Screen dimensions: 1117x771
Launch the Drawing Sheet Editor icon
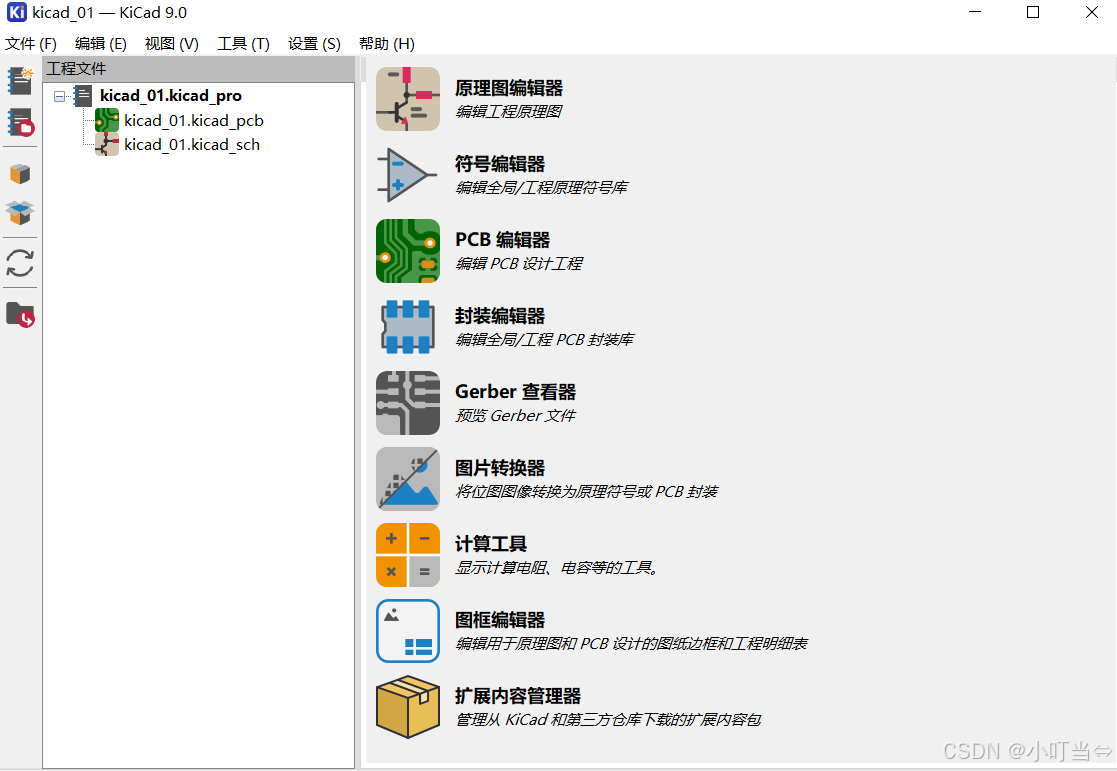coord(407,631)
